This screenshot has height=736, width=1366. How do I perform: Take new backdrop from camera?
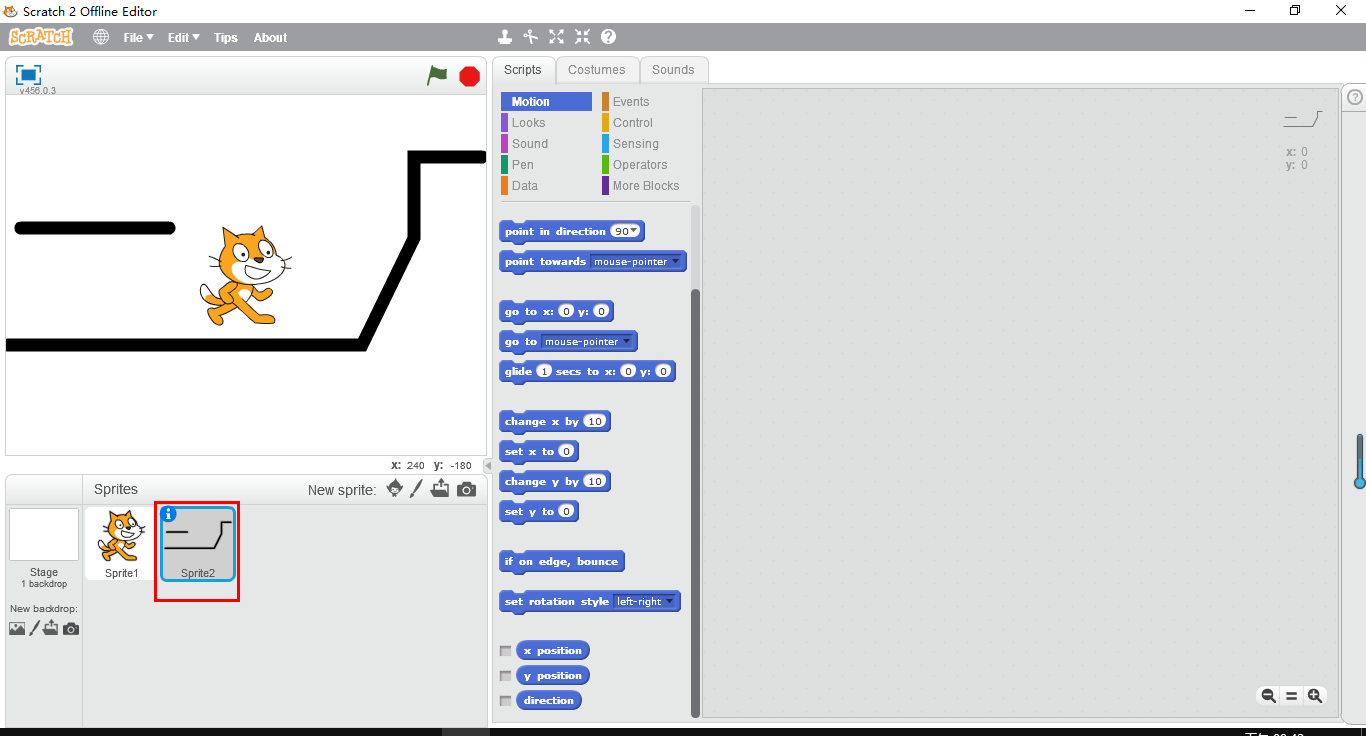tap(71, 629)
